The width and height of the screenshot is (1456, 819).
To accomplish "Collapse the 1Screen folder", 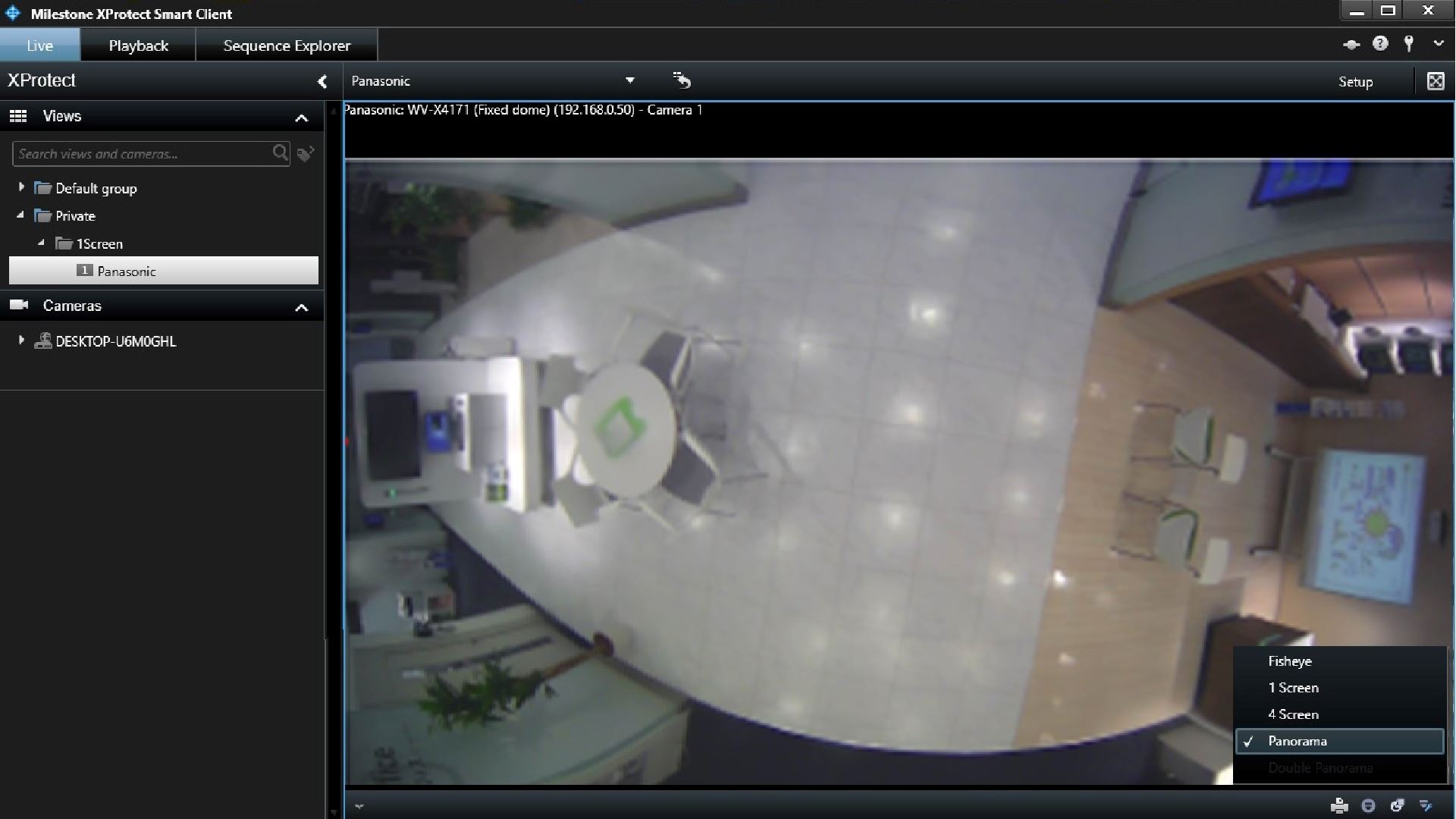I will point(42,243).
